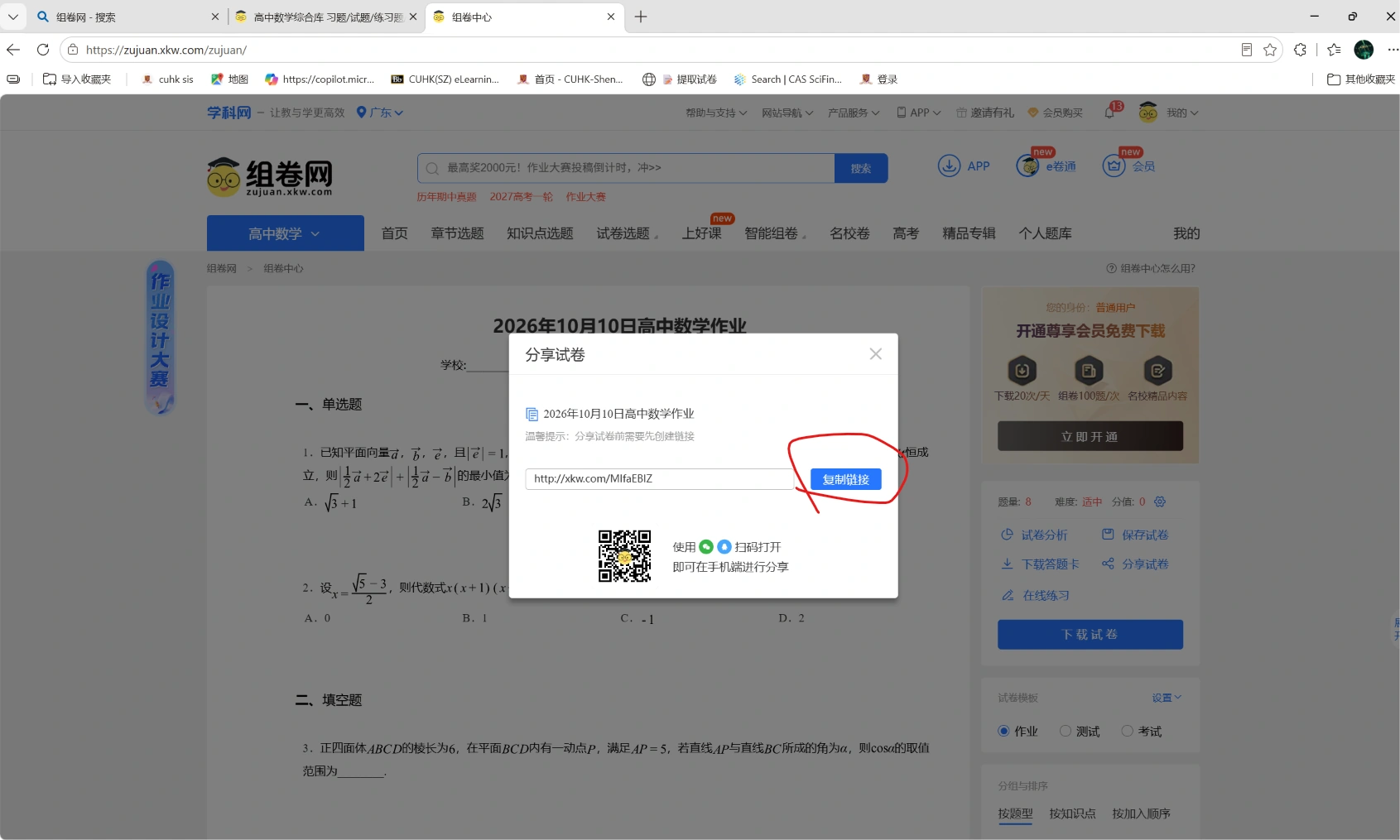Open e卷通 icon
The image size is (1400, 840).
tap(1027, 166)
